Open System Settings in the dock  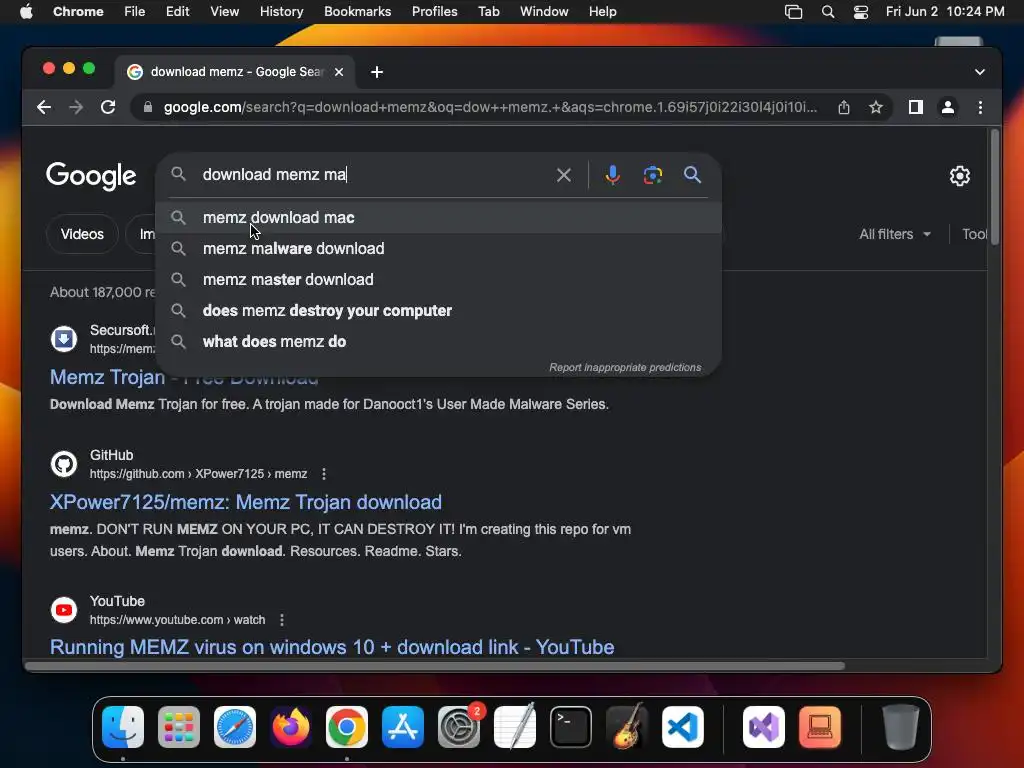point(459,727)
